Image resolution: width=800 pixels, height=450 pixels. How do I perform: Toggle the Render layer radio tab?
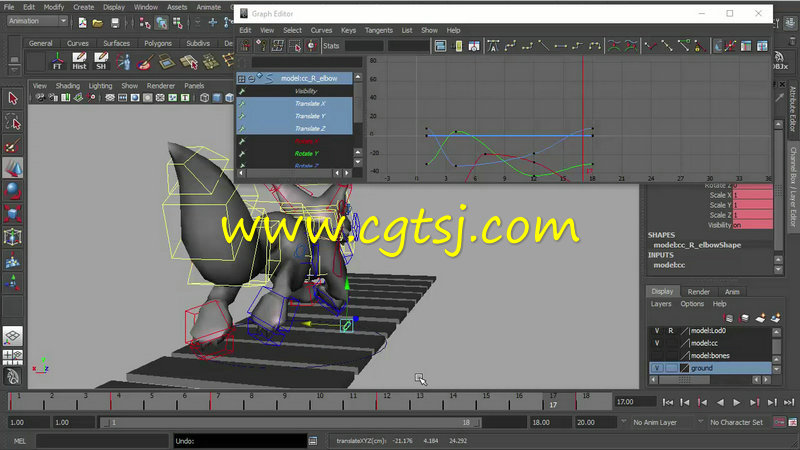coord(698,291)
